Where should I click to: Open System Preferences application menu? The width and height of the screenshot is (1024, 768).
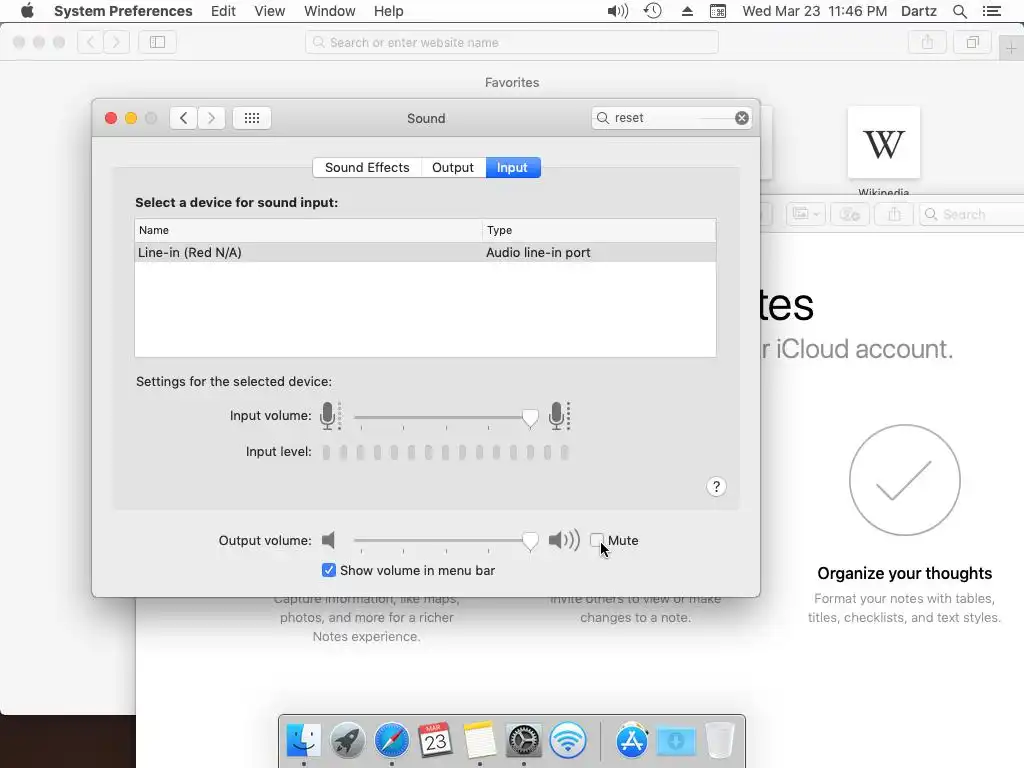[x=123, y=11]
